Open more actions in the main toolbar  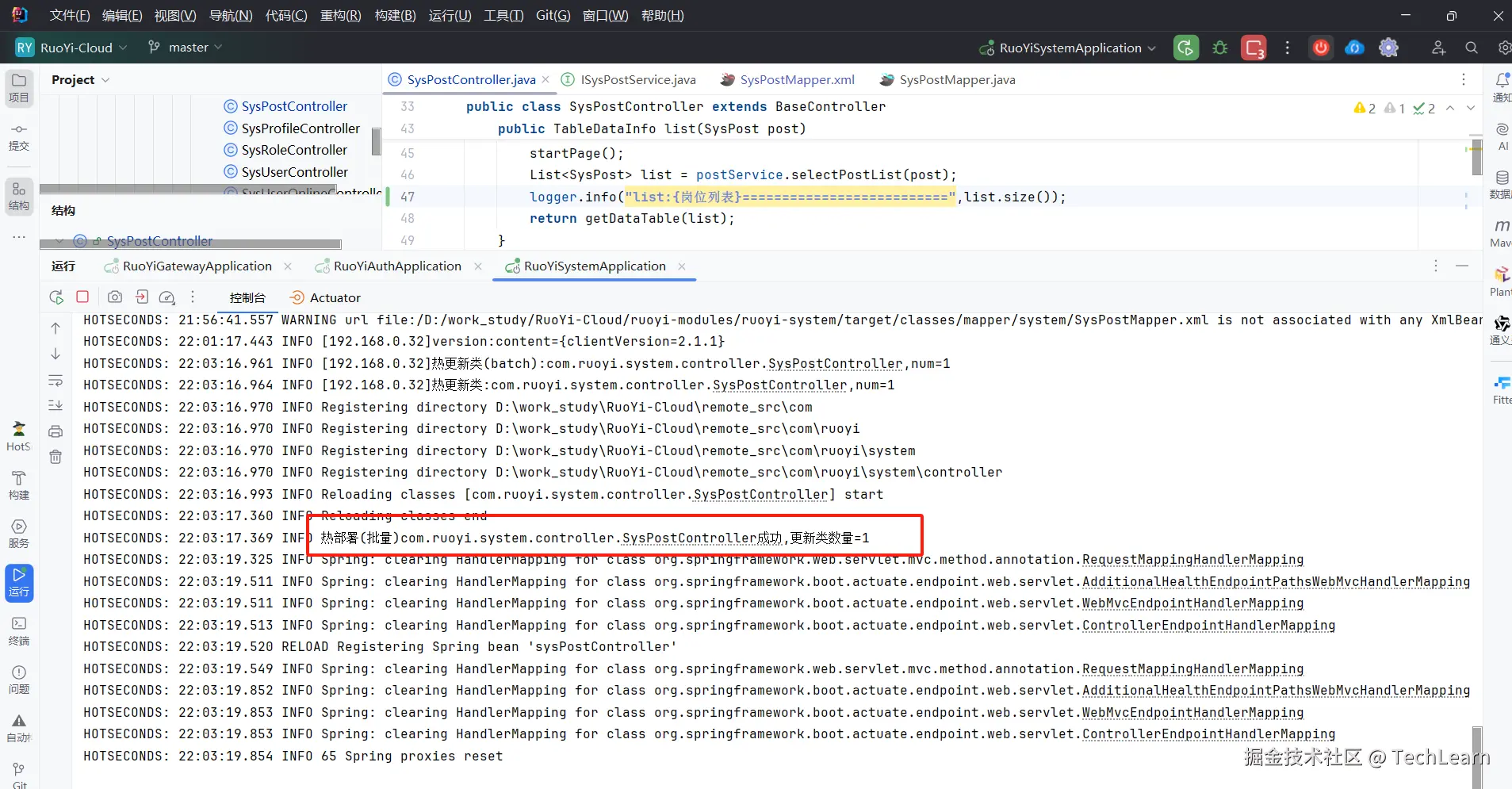pos(1287,48)
